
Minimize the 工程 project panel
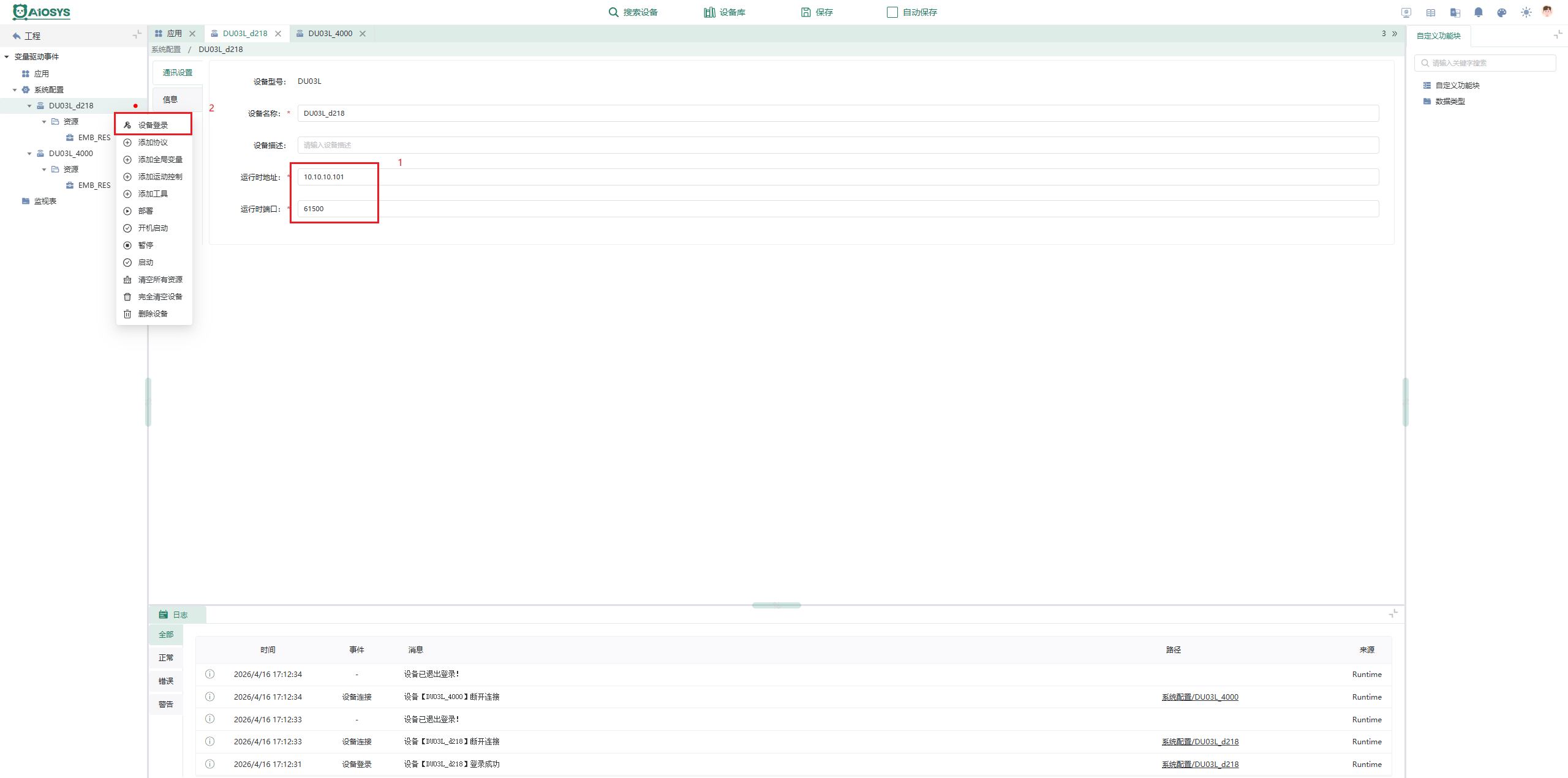tap(137, 35)
